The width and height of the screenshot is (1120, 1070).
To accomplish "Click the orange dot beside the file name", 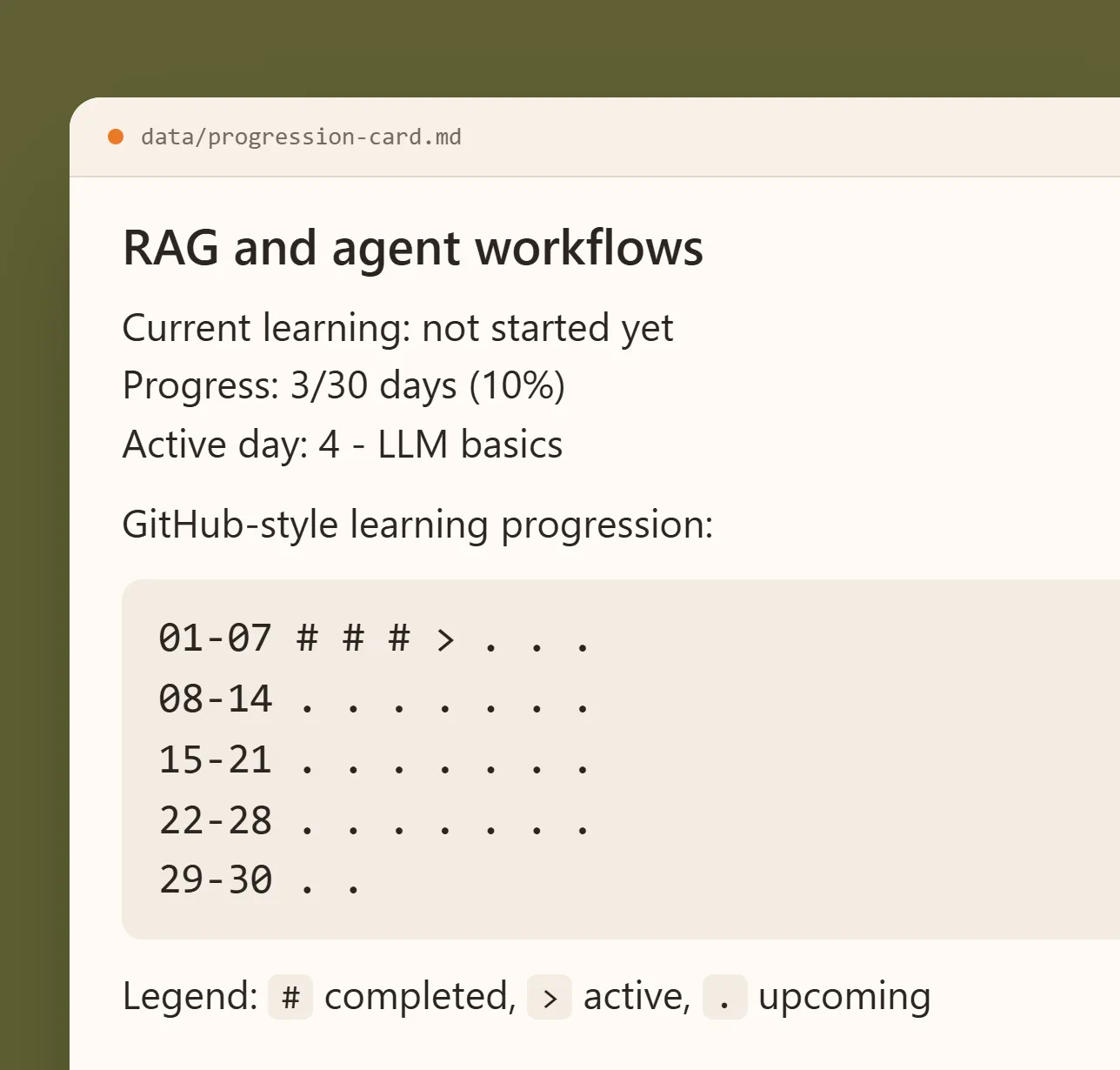I will (x=116, y=137).
